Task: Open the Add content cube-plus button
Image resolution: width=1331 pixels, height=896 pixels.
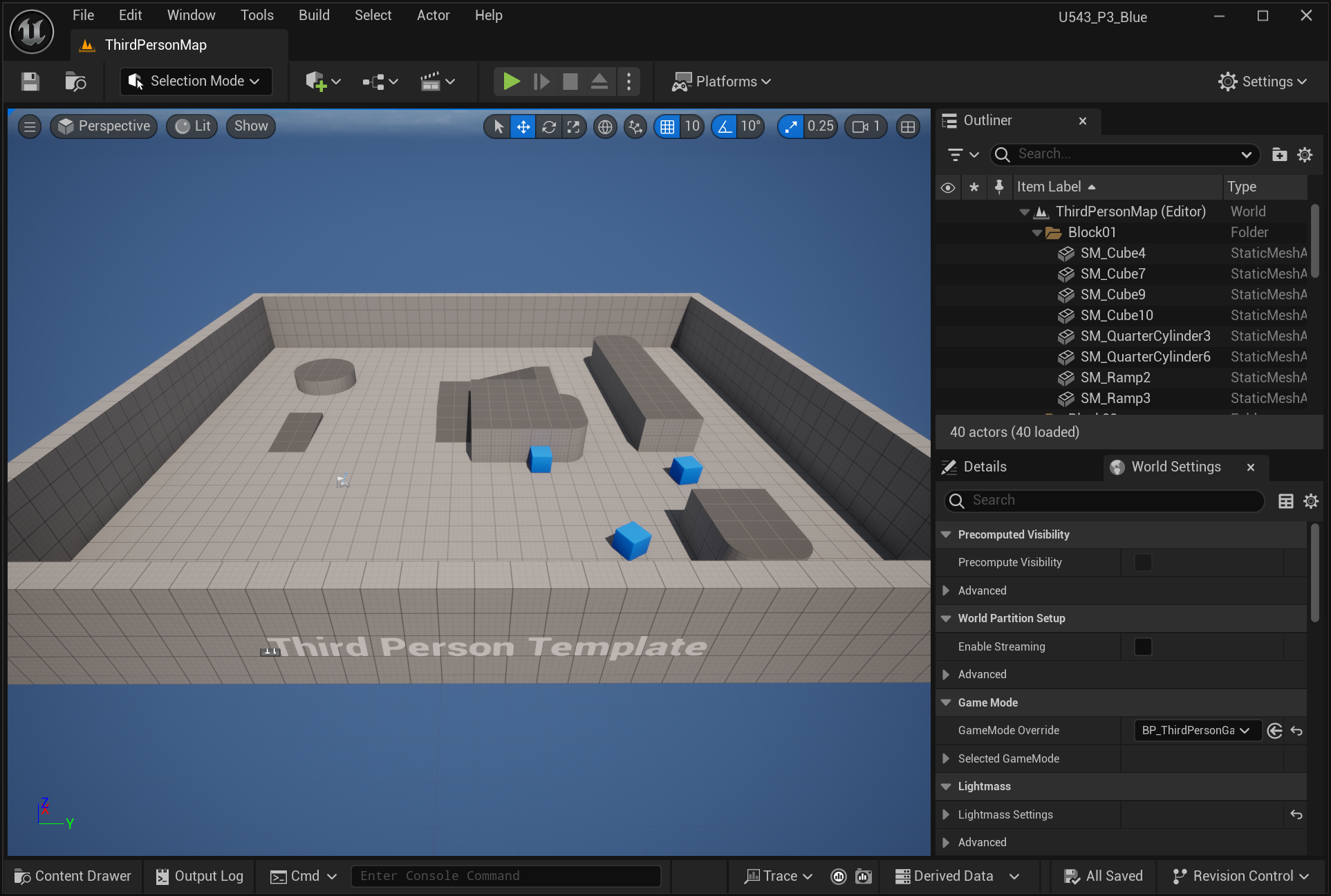Action: (x=323, y=82)
